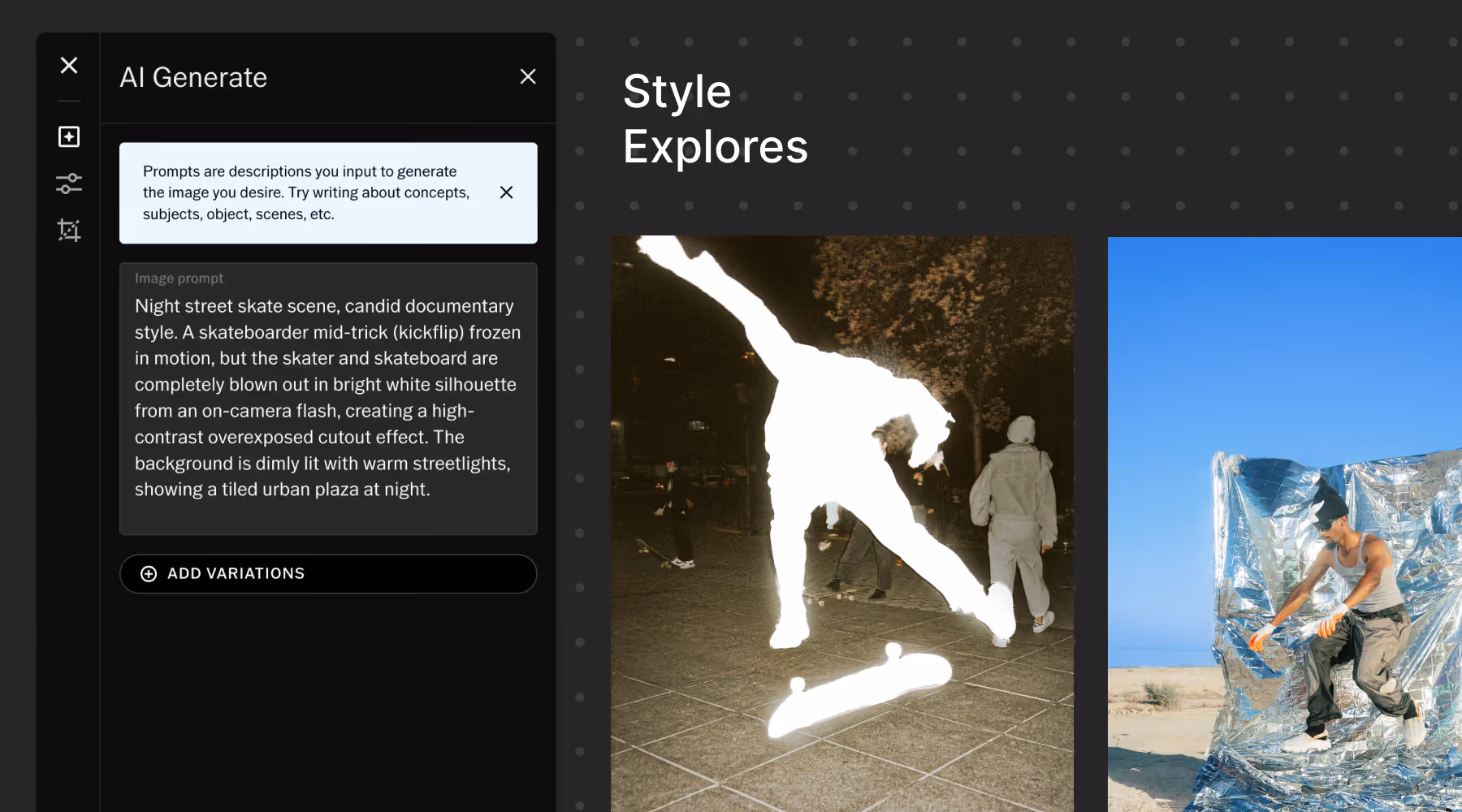Select the foil blanket desert image
The image size is (1462, 812).
pos(1285,525)
